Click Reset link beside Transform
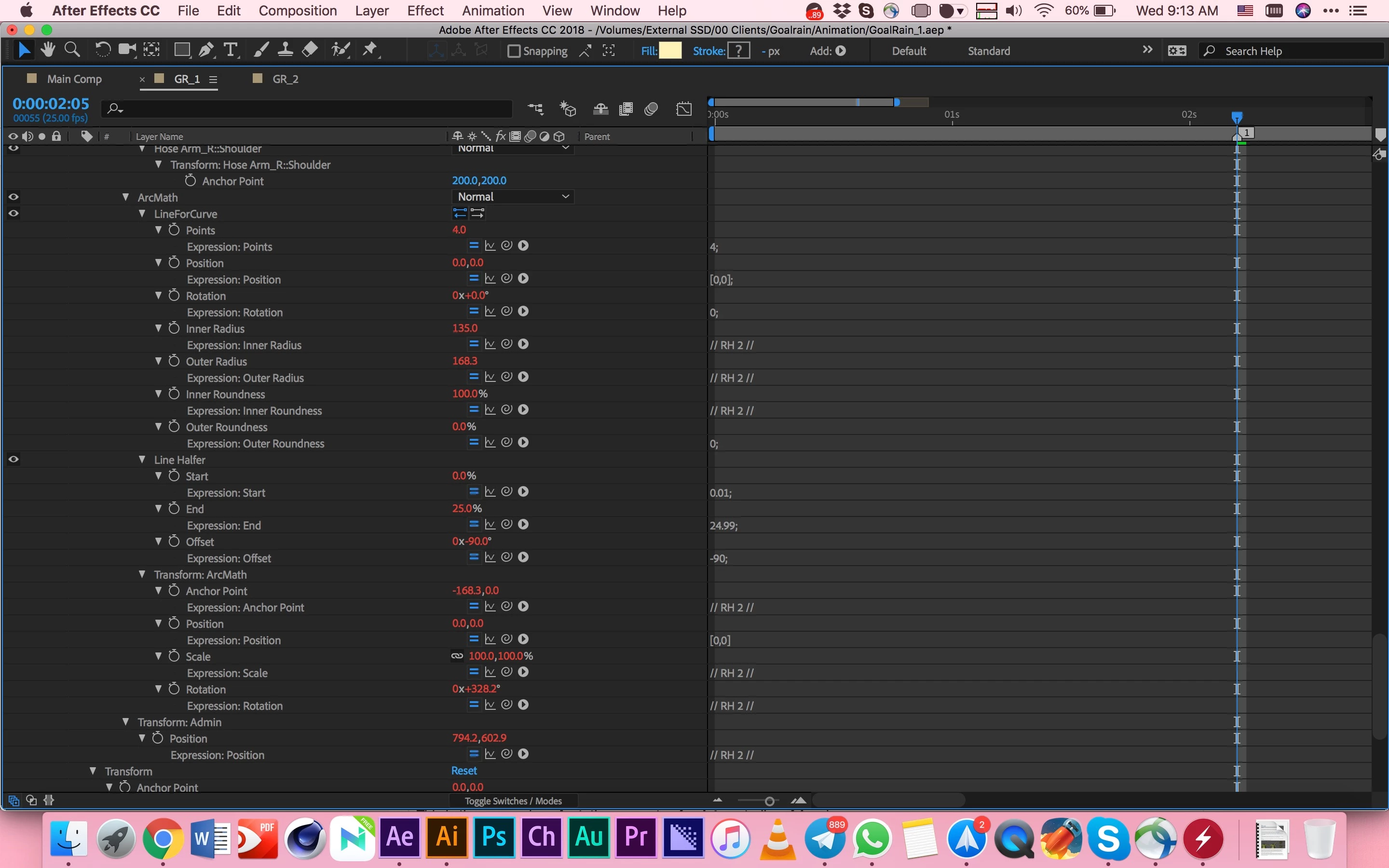This screenshot has width=1389, height=868. coord(464,771)
